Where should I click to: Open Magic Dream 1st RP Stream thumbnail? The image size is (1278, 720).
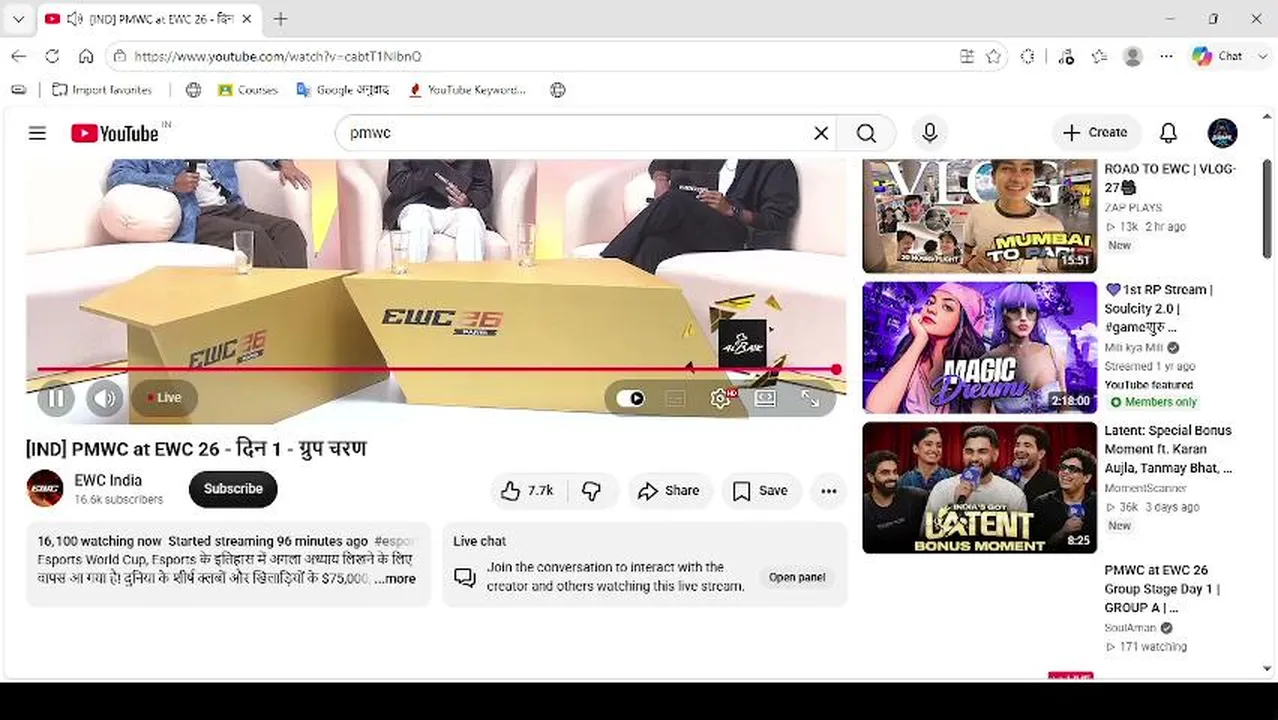[x=980, y=347]
